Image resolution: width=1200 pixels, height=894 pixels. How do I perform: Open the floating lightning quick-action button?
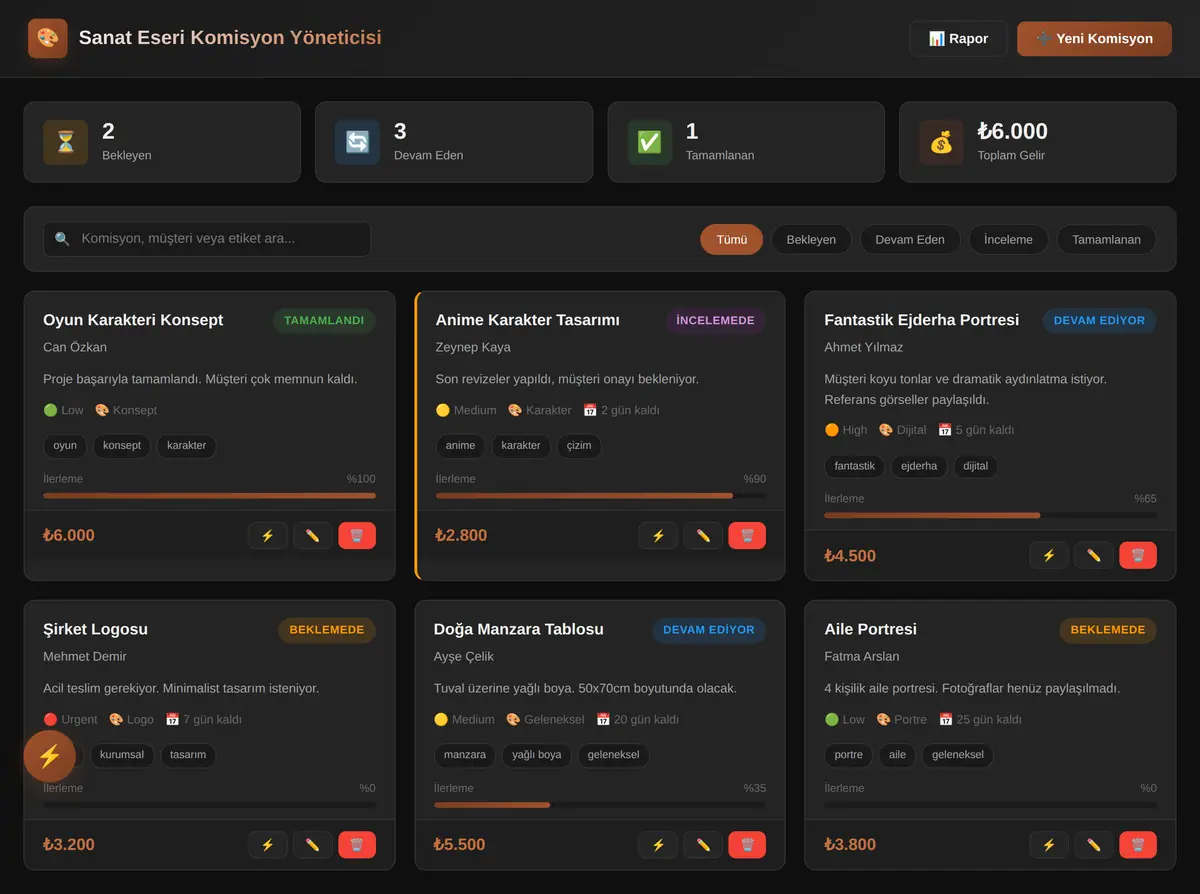pos(50,756)
